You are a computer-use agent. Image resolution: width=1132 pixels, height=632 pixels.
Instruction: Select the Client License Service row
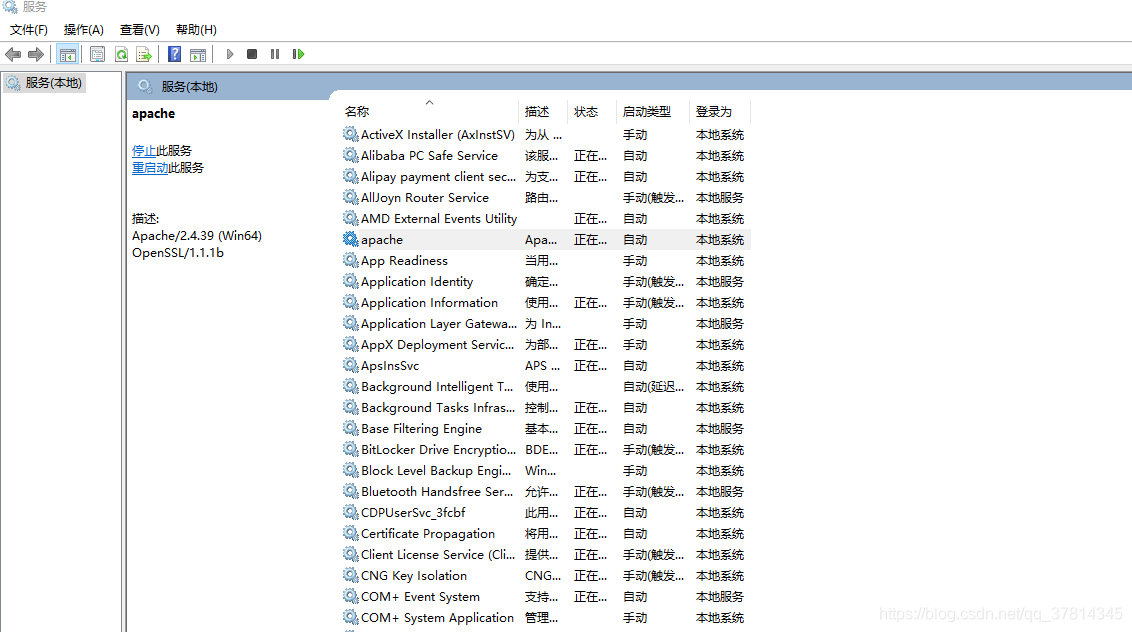click(x=545, y=554)
